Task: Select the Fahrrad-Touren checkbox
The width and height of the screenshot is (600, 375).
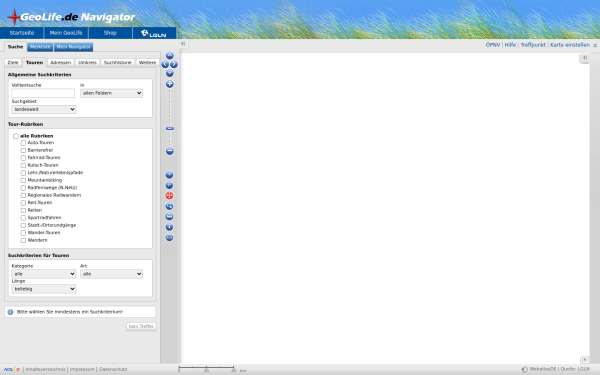Action: (23, 158)
